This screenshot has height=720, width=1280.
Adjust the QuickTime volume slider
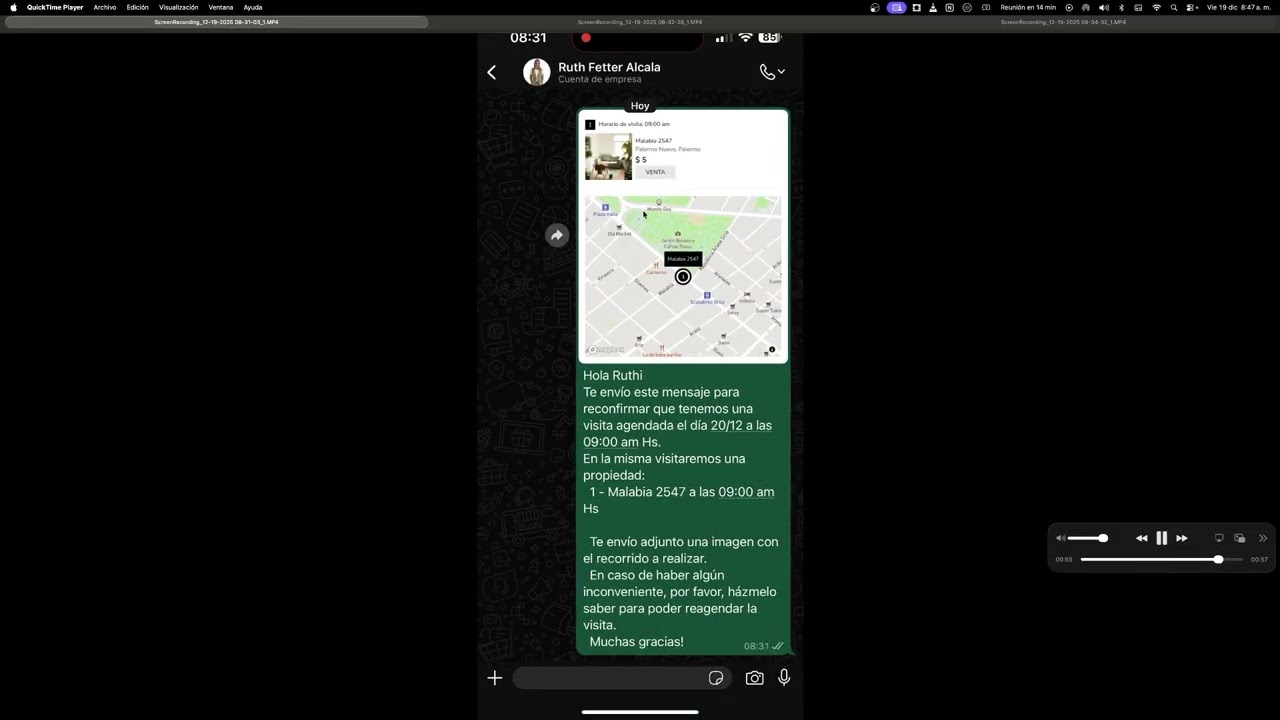[1087, 538]
